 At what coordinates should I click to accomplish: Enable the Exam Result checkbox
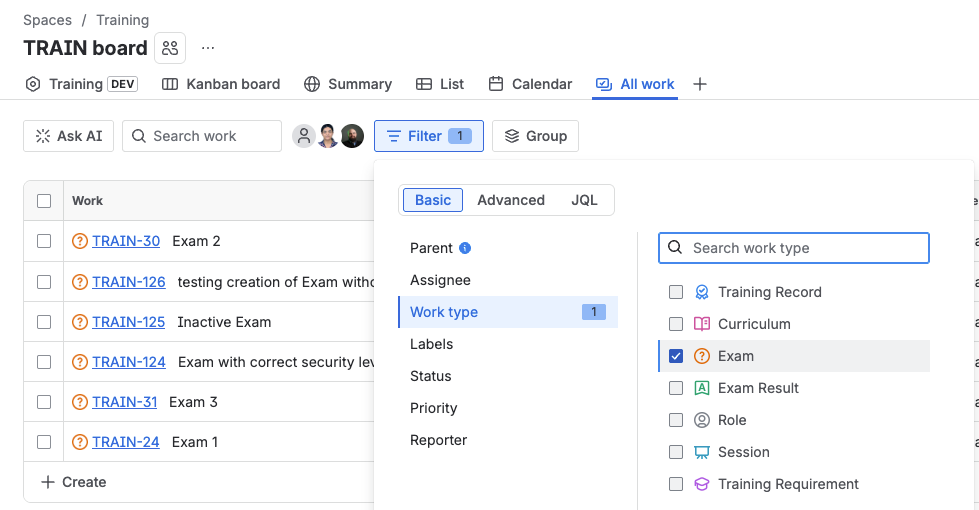676,388
